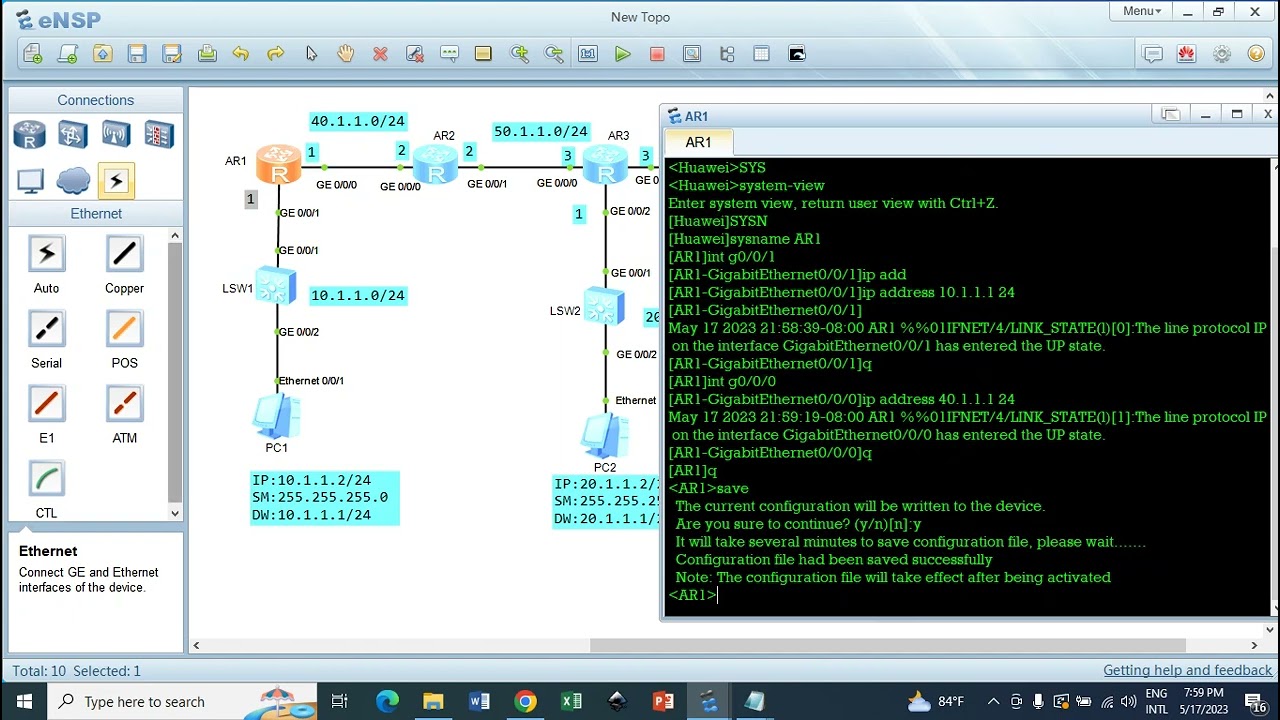Viewport: 1280px width, 720px height.
Task: Click the Save As toolbar icon
Action: coord(172,54)
